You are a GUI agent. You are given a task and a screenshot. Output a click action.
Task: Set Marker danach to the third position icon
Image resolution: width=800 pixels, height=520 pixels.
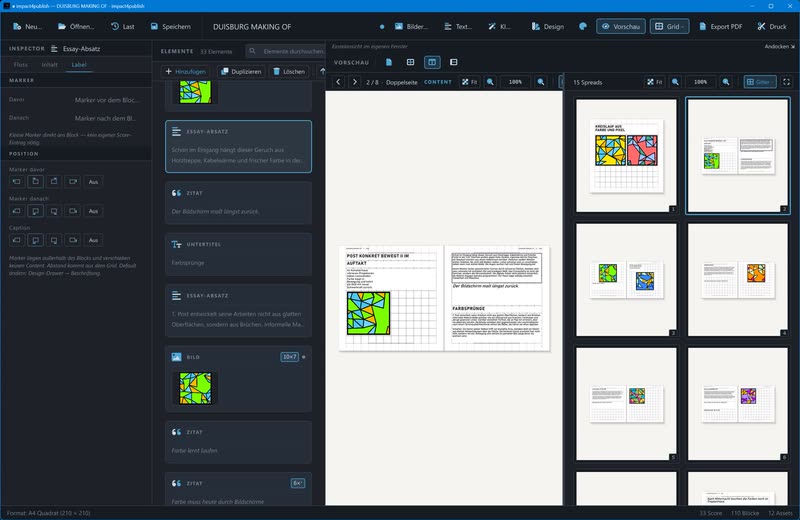54,211
